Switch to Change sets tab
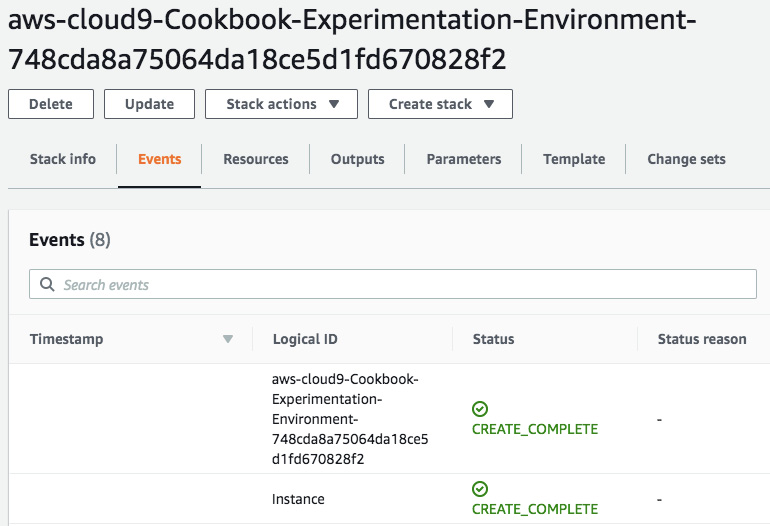This screenshot has height=526, width=770. (x=686, y=159)
